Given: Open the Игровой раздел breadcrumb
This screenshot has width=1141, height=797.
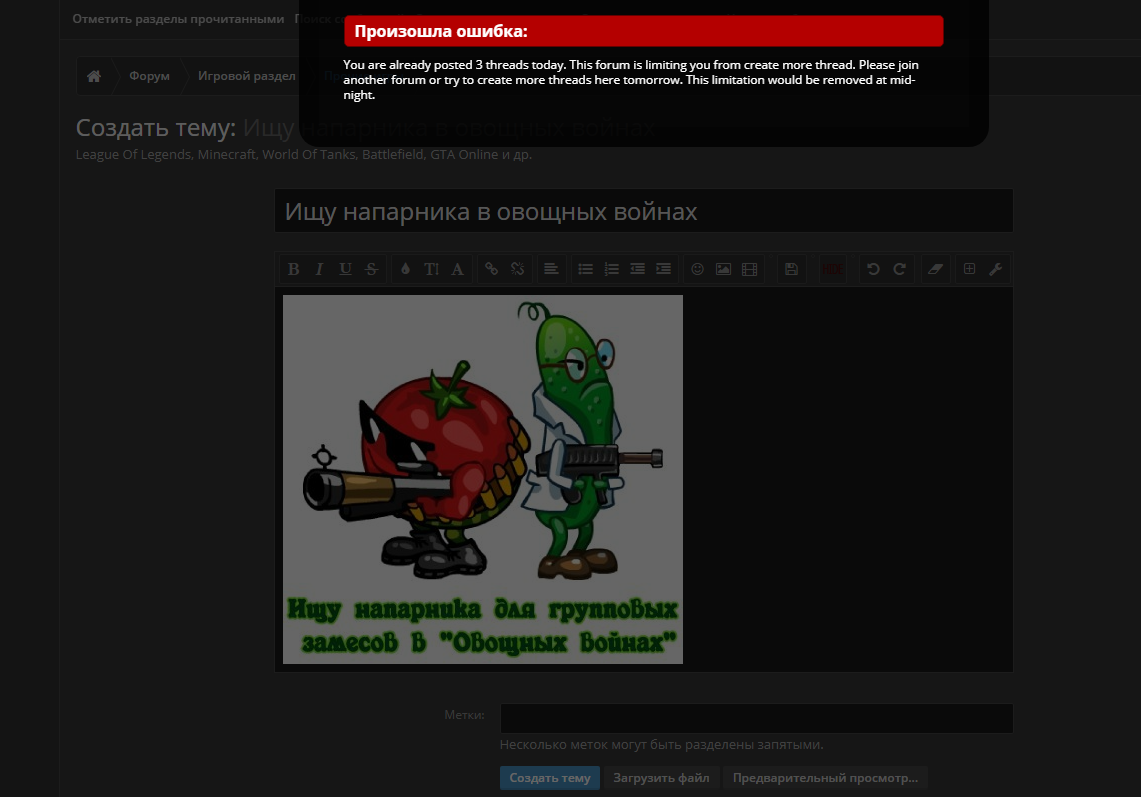Looking at the screenshot, I should pyautogui.click(x=247, y=76).
